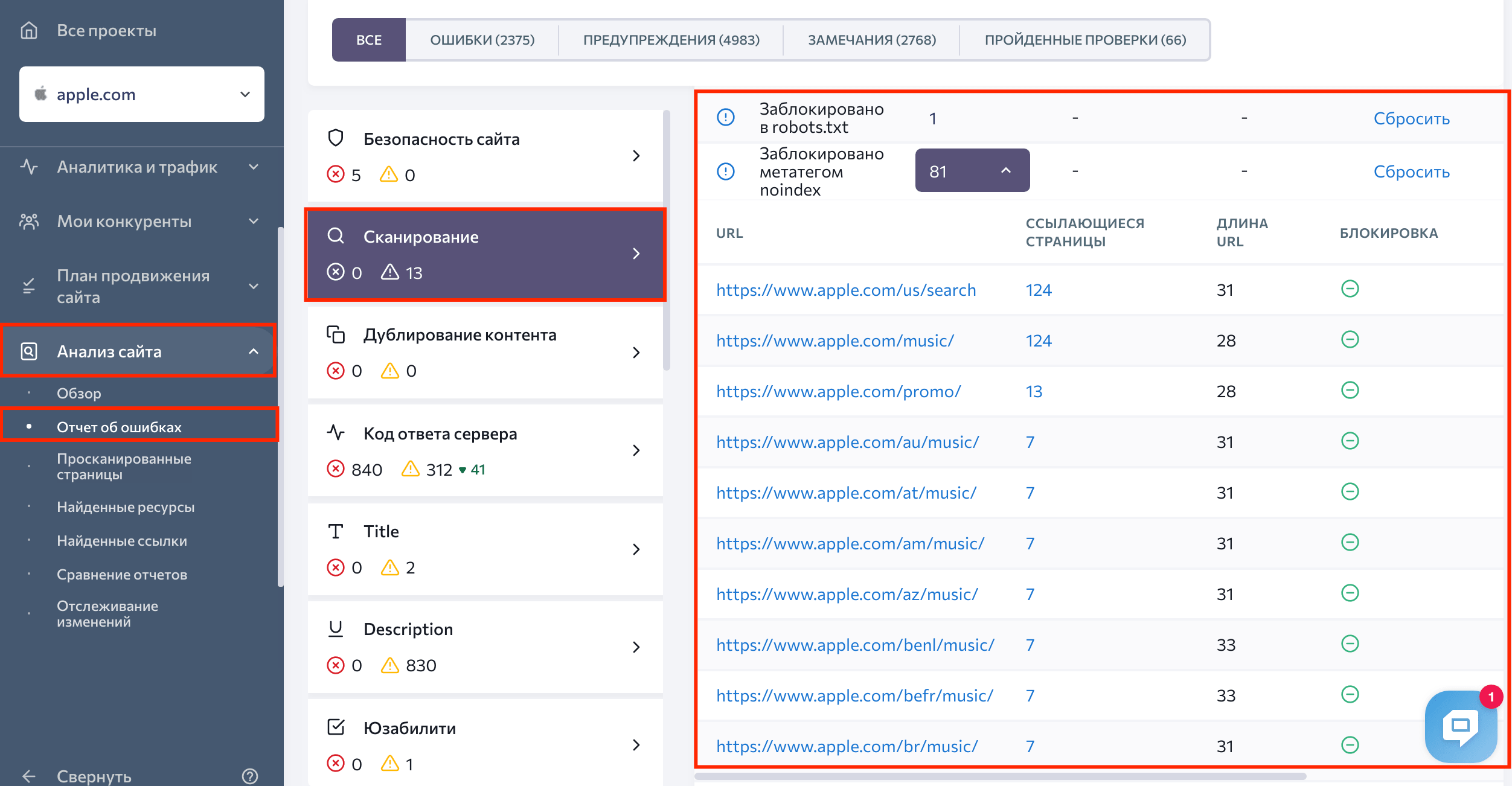Viewport: 1512px width, 786px height.
Task: Switch to ЗАМЕЧАНИЯ (2768) tab
Action: [872, 40]
